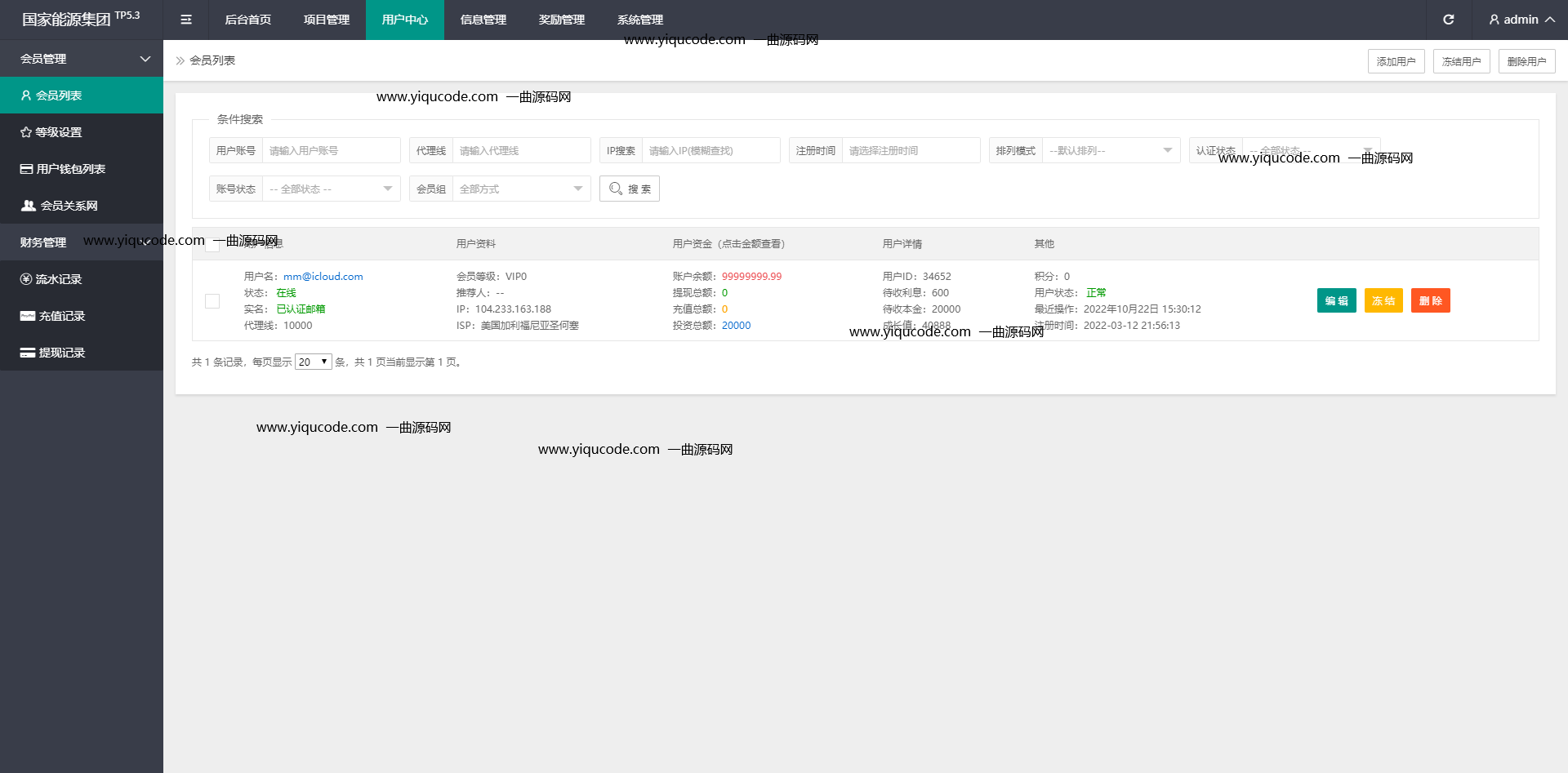
Task: Open the 账号状态 dropdown
Action: point(330,189)
